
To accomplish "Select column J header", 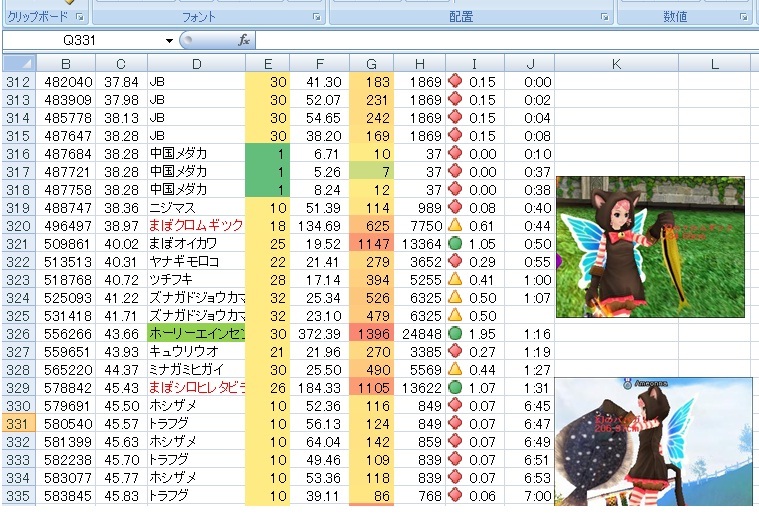I will coord(530,64).
